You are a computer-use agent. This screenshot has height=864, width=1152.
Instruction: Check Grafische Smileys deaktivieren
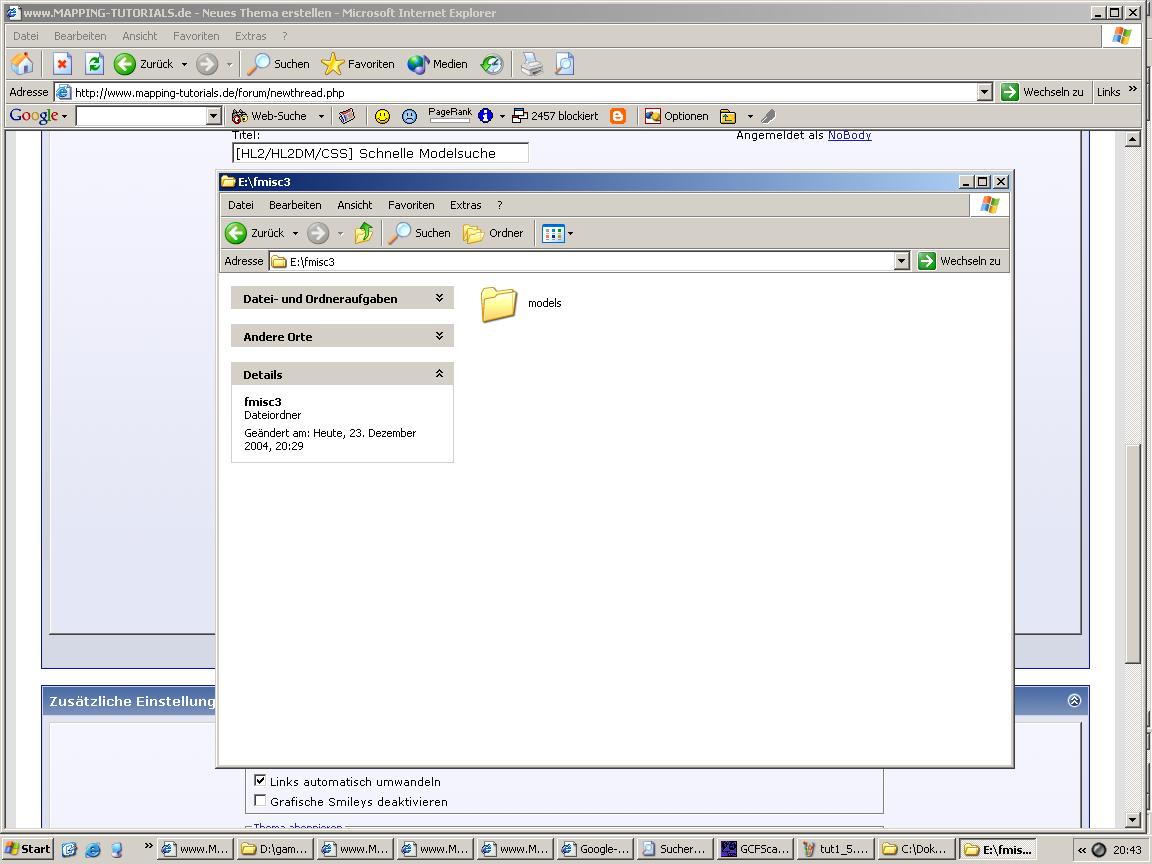259,801
